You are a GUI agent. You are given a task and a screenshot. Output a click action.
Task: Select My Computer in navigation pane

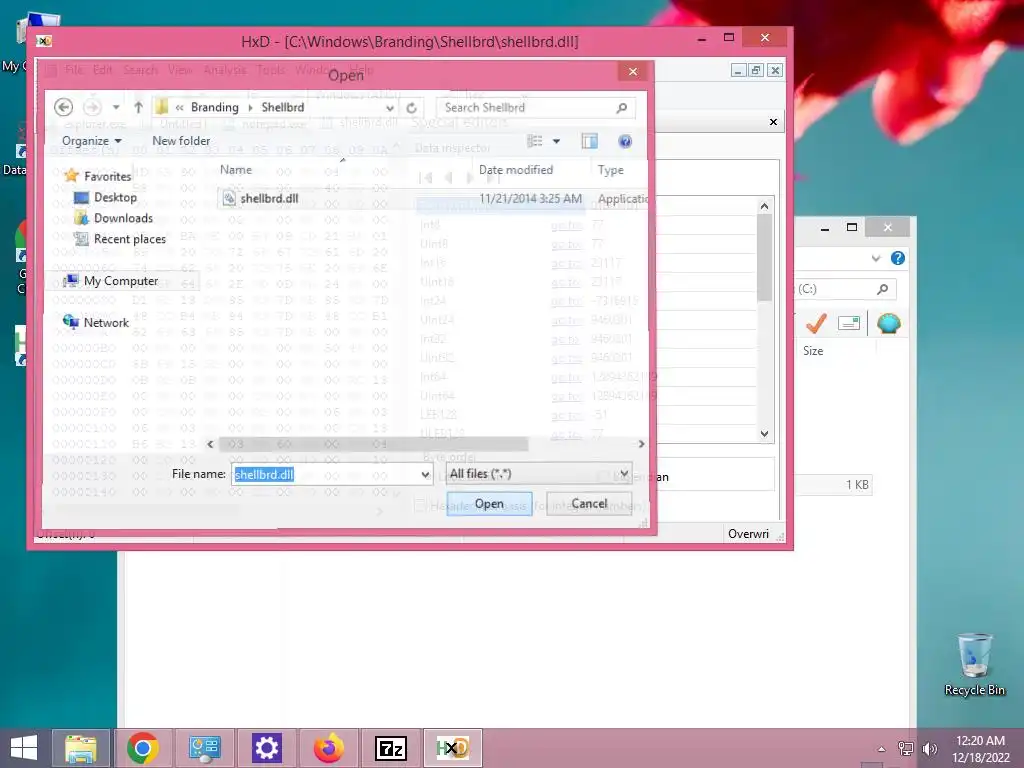[x=121, y=281]
